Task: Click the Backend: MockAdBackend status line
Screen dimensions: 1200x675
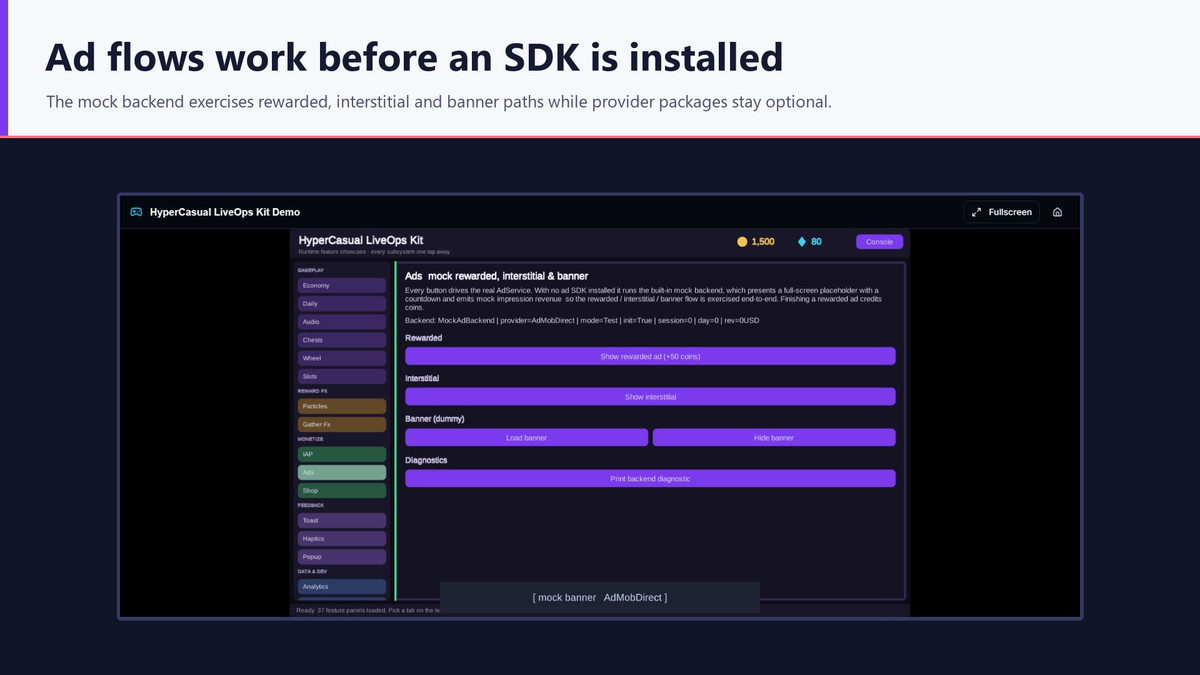Action: coord(582,319)
